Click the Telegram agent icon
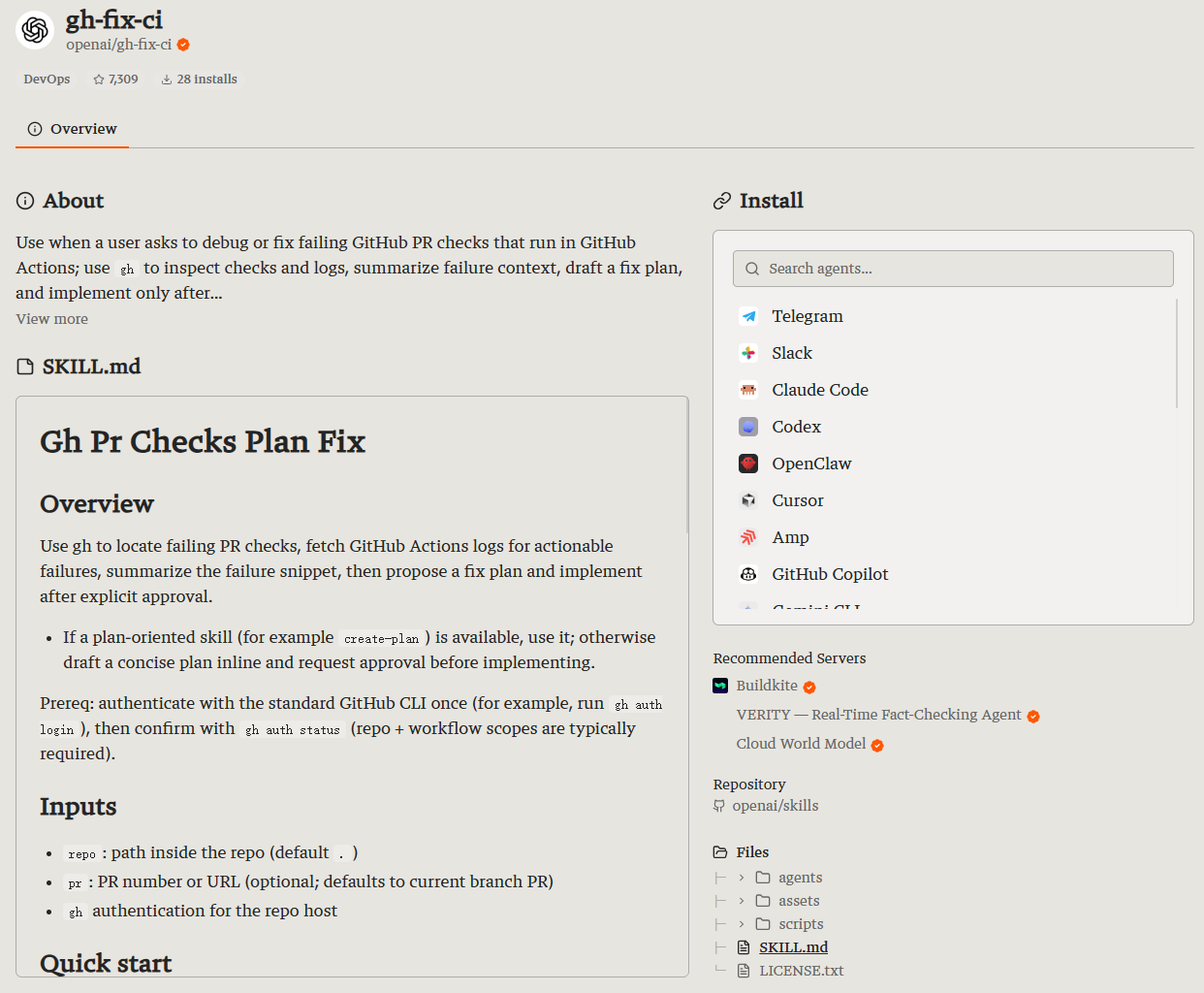 748,316
